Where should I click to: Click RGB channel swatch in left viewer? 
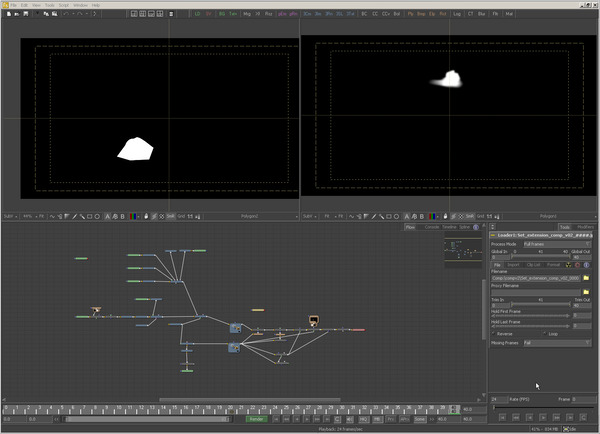pos(133,217)
